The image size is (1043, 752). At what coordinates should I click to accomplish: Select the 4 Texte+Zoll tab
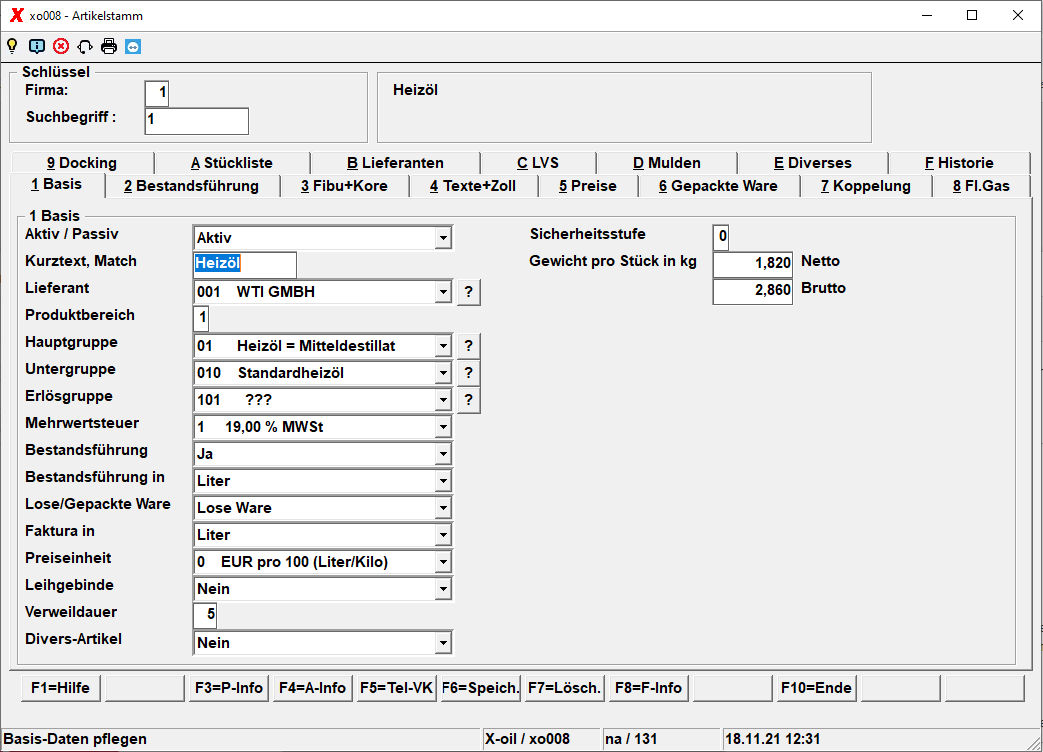pos(473,186)
